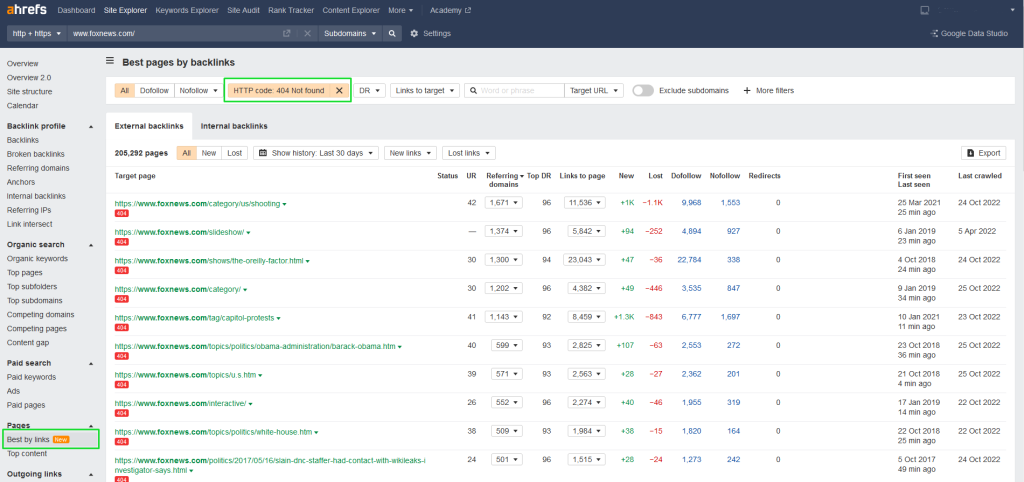Open Subdomains mode dropdown
The width and height of the screenshot is (1024, 482).
pyautogui.click(x=351, y=33)
